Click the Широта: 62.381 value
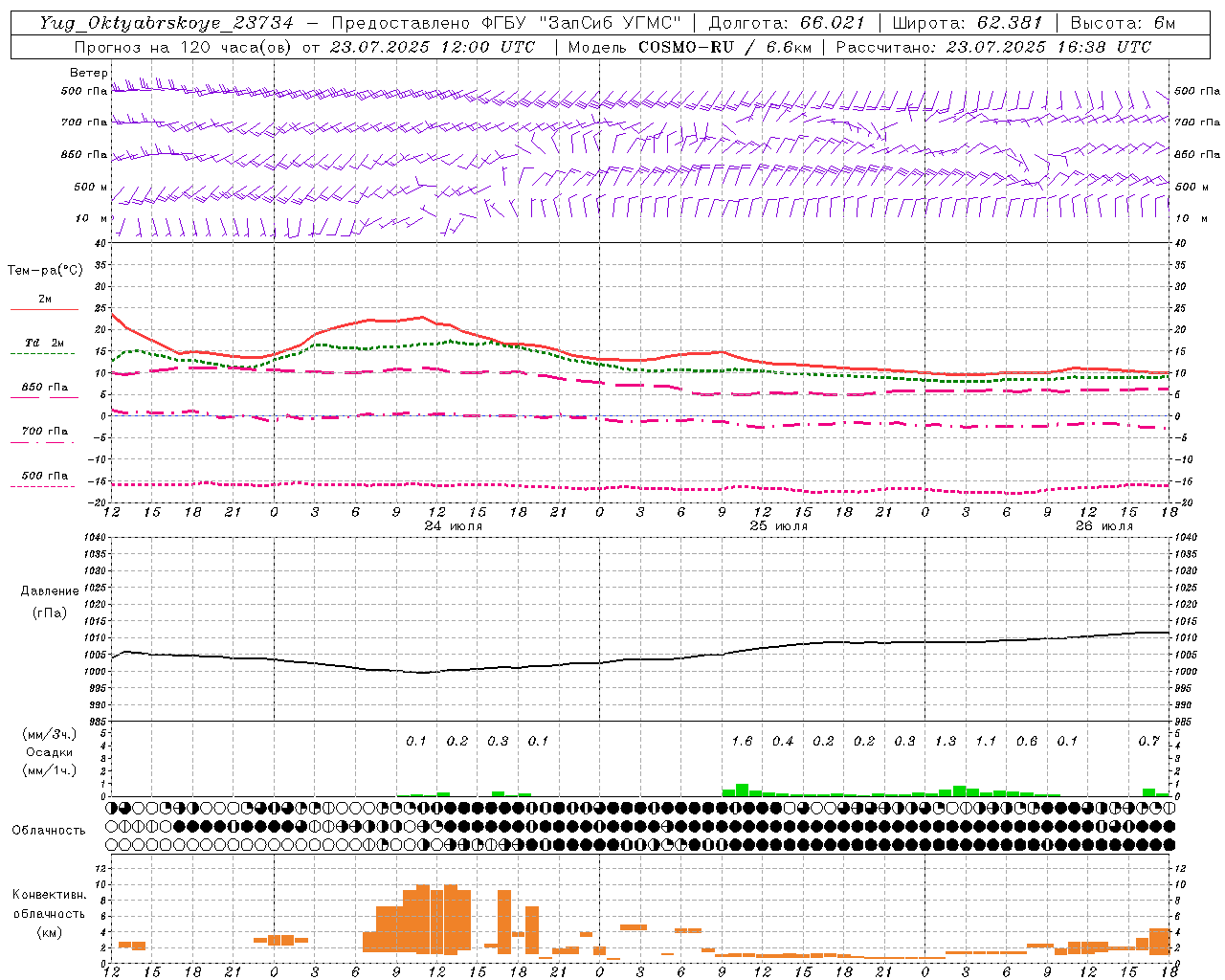Viewport: 1225px width, 980px height. [x=968, y=23]
